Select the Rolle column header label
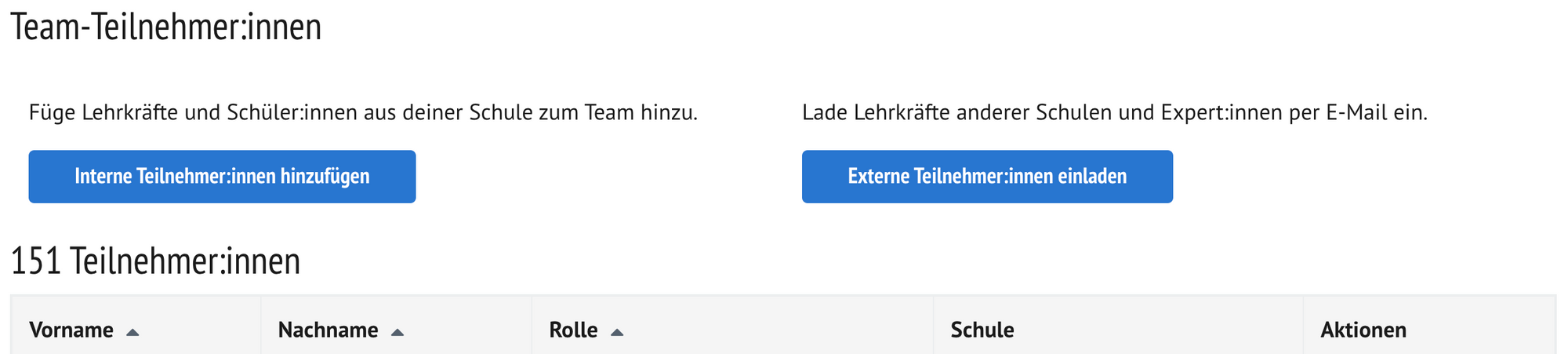The width and height of the screenshot is (1568, 354). click(x=573, y=330)
